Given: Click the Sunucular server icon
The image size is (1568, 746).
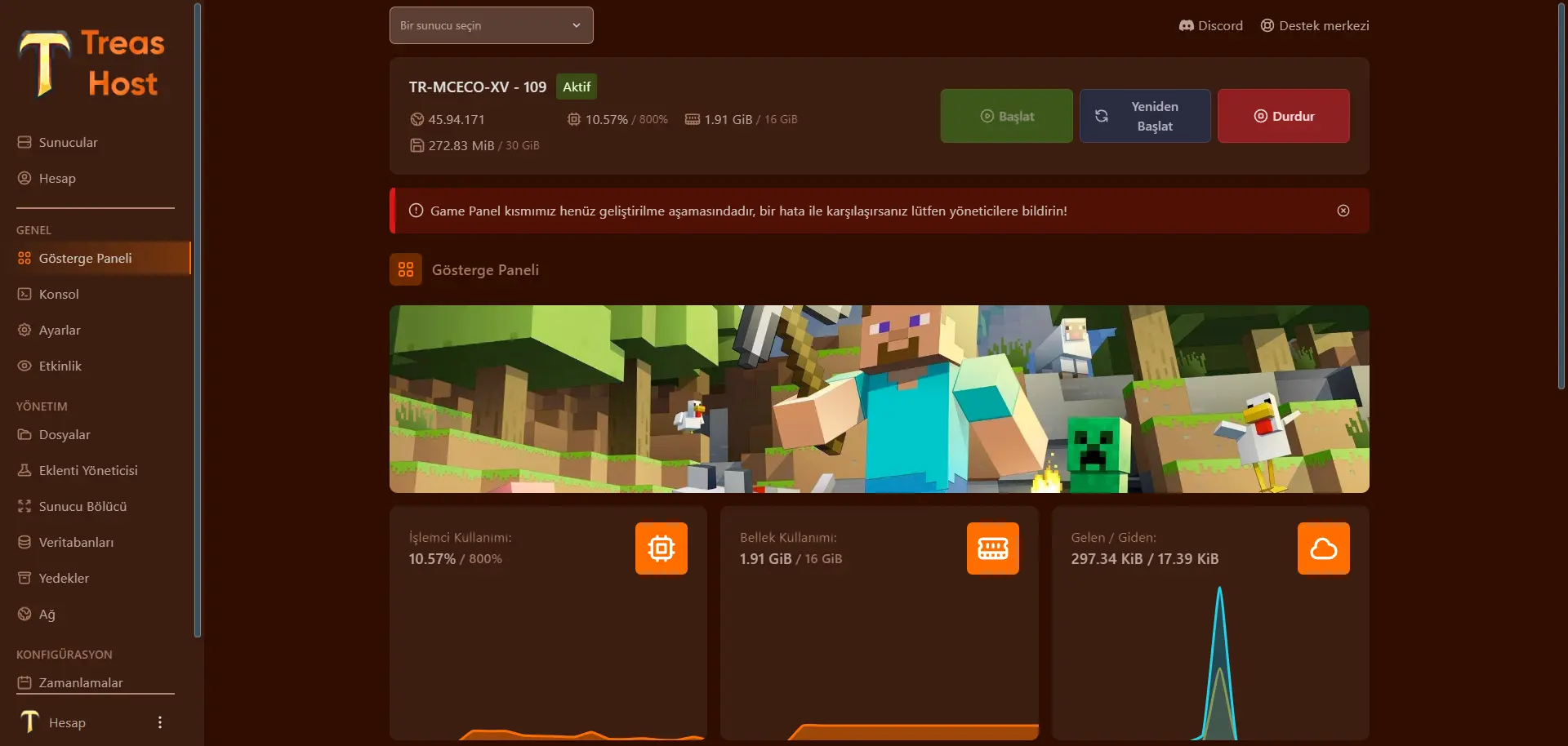Looking at the screenshot, I should pyautogui.click(x=24, y=142).
